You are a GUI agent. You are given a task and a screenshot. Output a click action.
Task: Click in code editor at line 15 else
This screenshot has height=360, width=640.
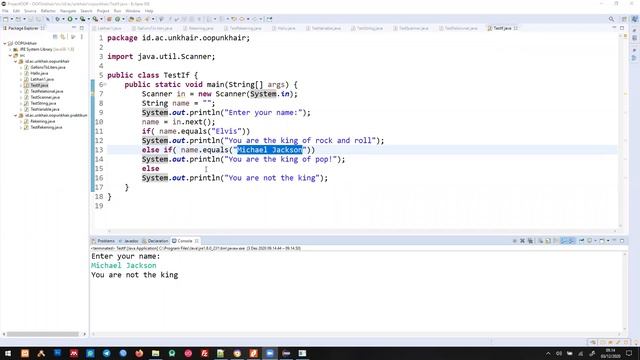point(151,169)
